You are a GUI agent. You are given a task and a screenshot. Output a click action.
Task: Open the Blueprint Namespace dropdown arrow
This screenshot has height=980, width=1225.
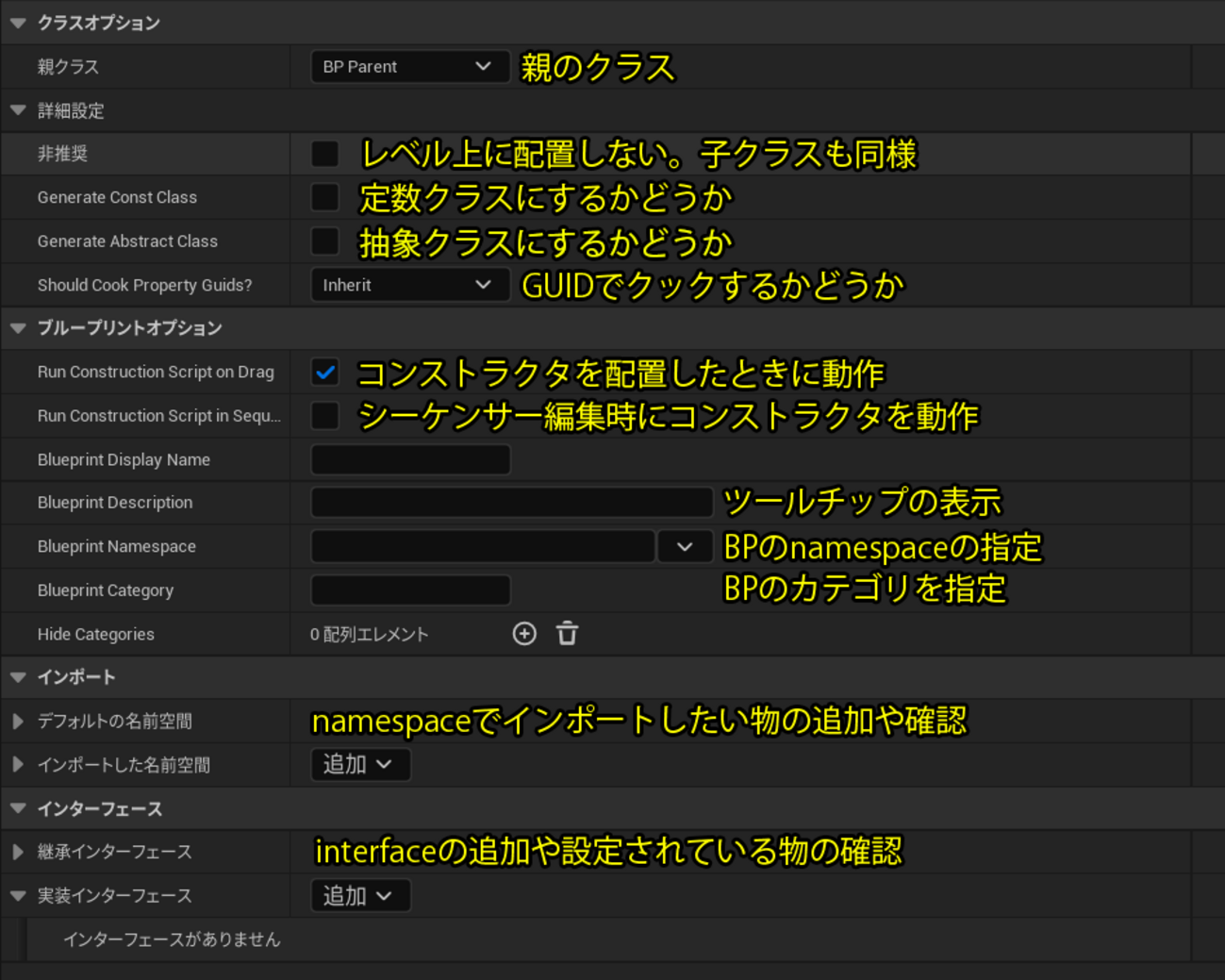click(x=685, y=547)
